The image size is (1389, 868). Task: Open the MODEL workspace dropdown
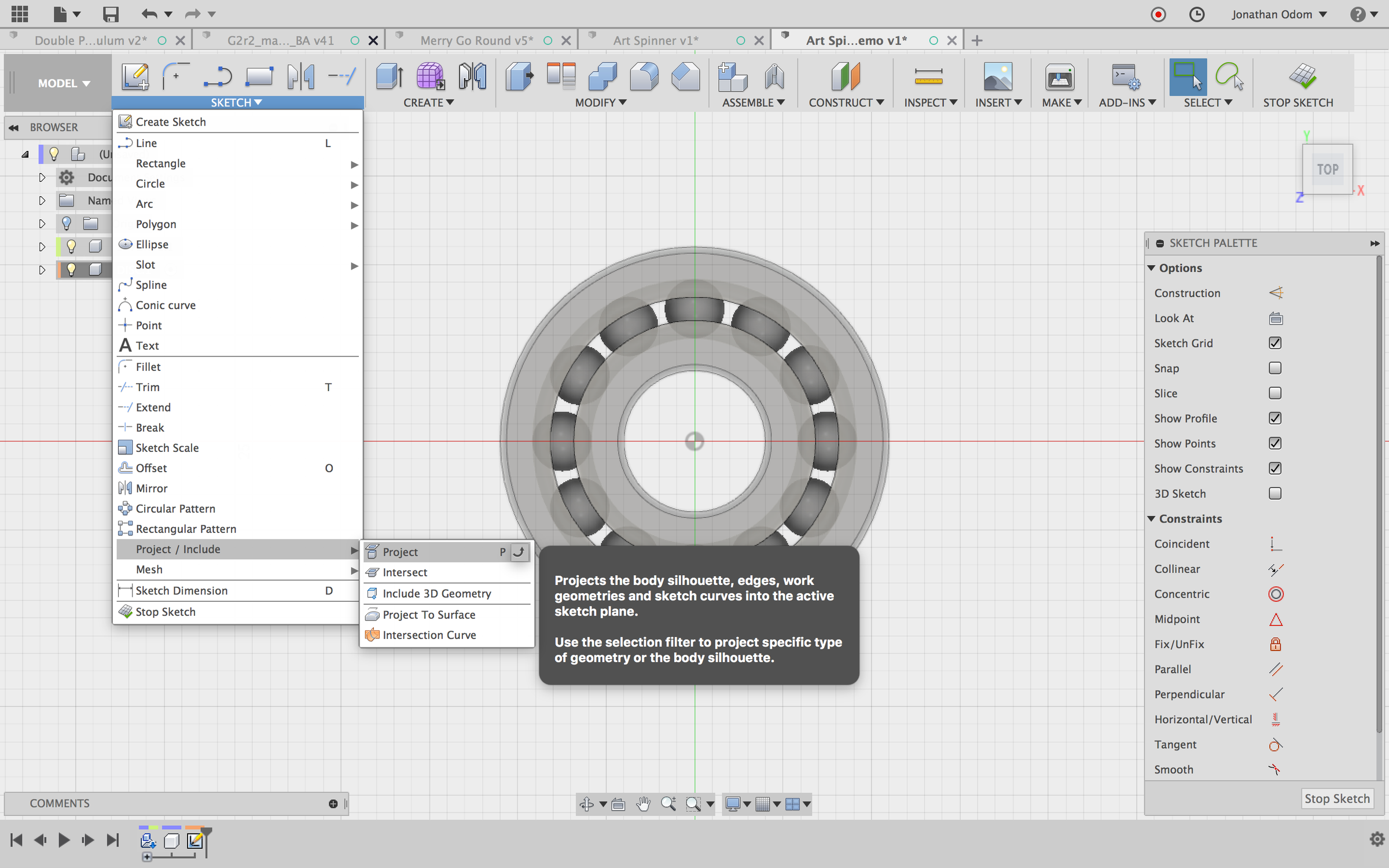[x=64, y=83]
